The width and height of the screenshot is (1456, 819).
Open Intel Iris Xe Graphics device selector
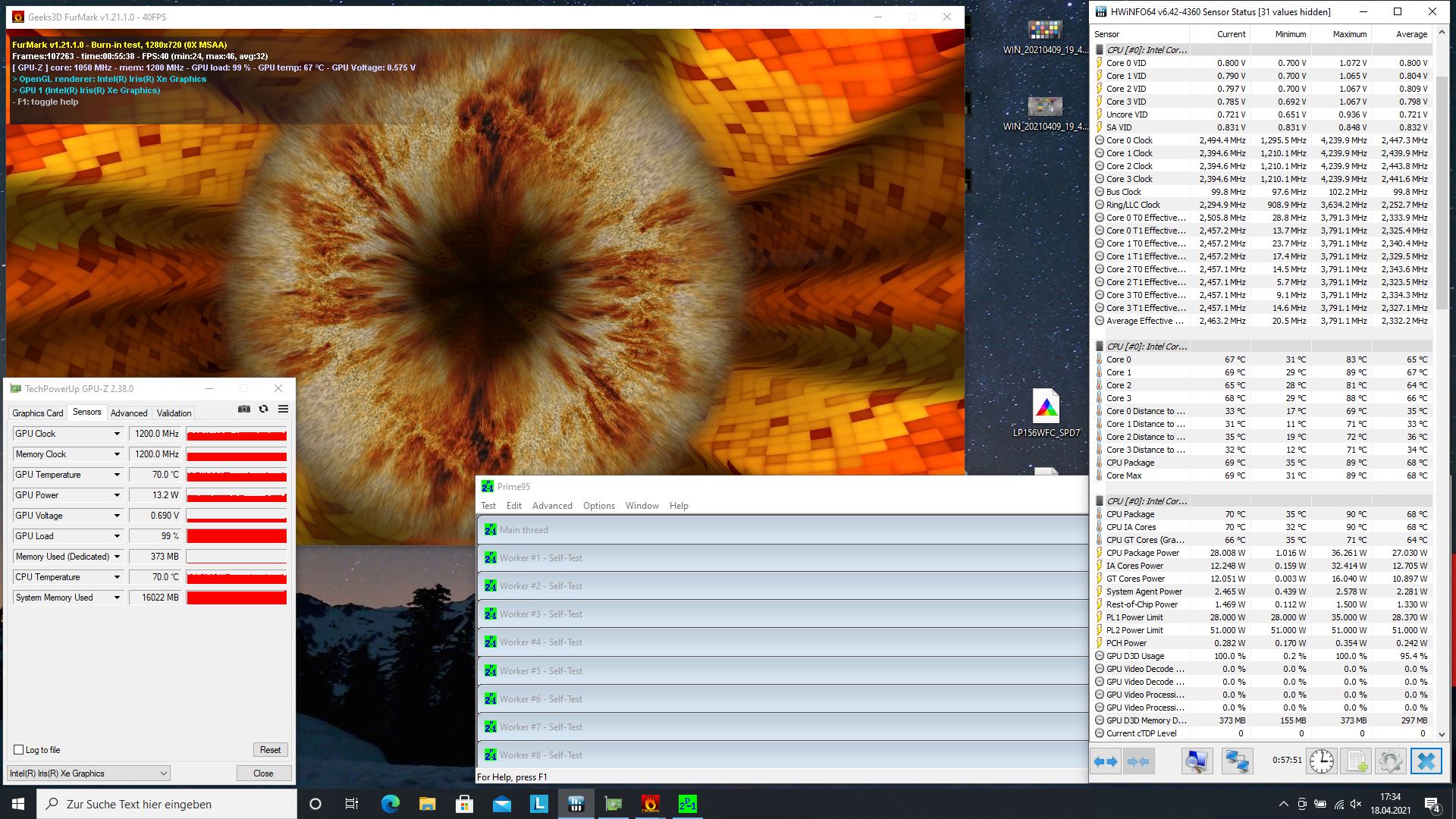coord(88,773)
